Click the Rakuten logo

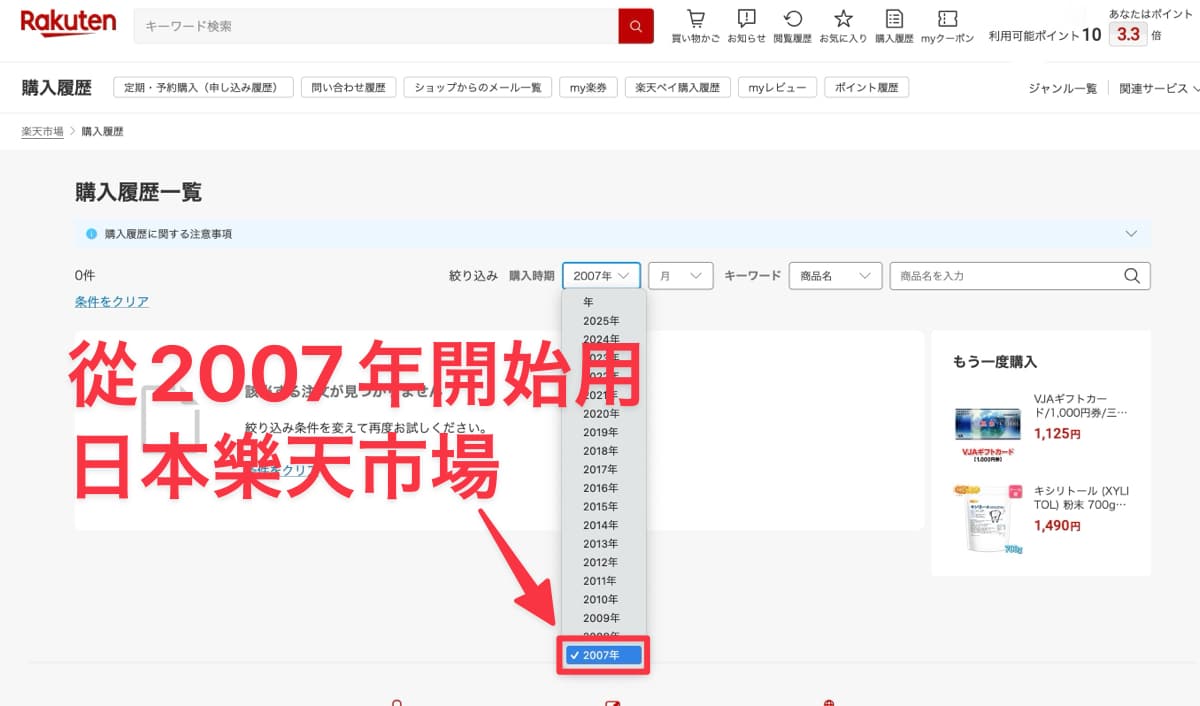[x=68, y=23]
